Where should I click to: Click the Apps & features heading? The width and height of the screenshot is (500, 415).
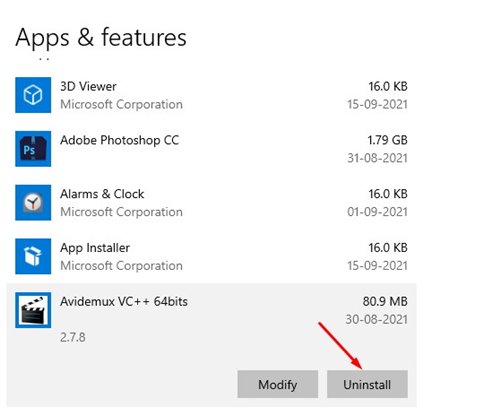pos(101,38)
